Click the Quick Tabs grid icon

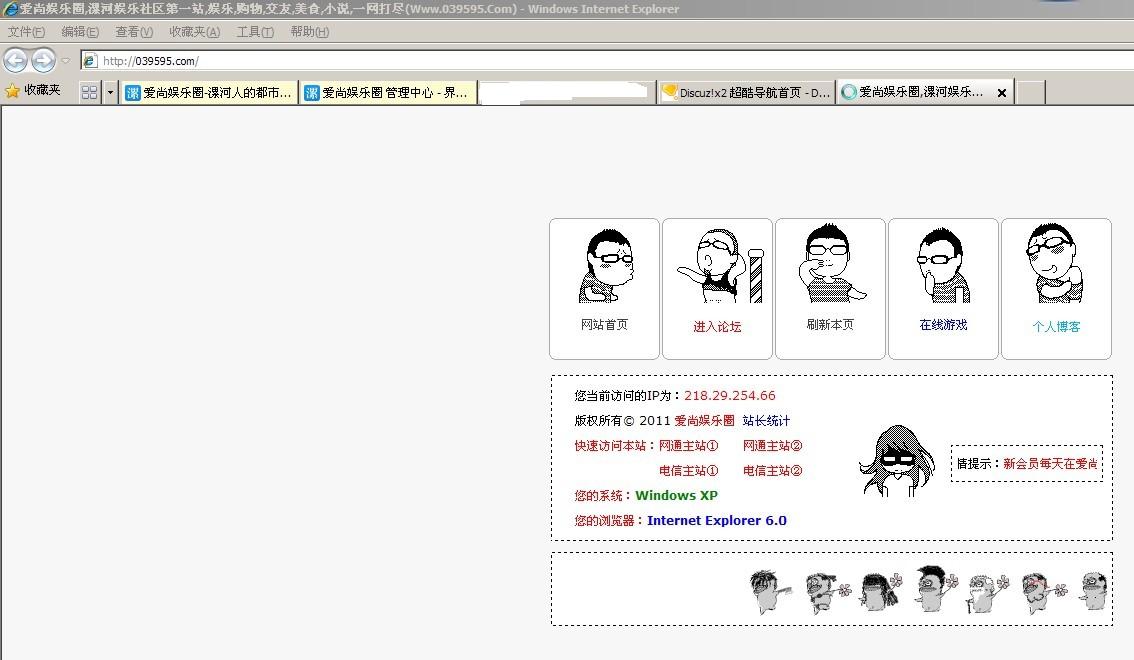coord(89,91)
